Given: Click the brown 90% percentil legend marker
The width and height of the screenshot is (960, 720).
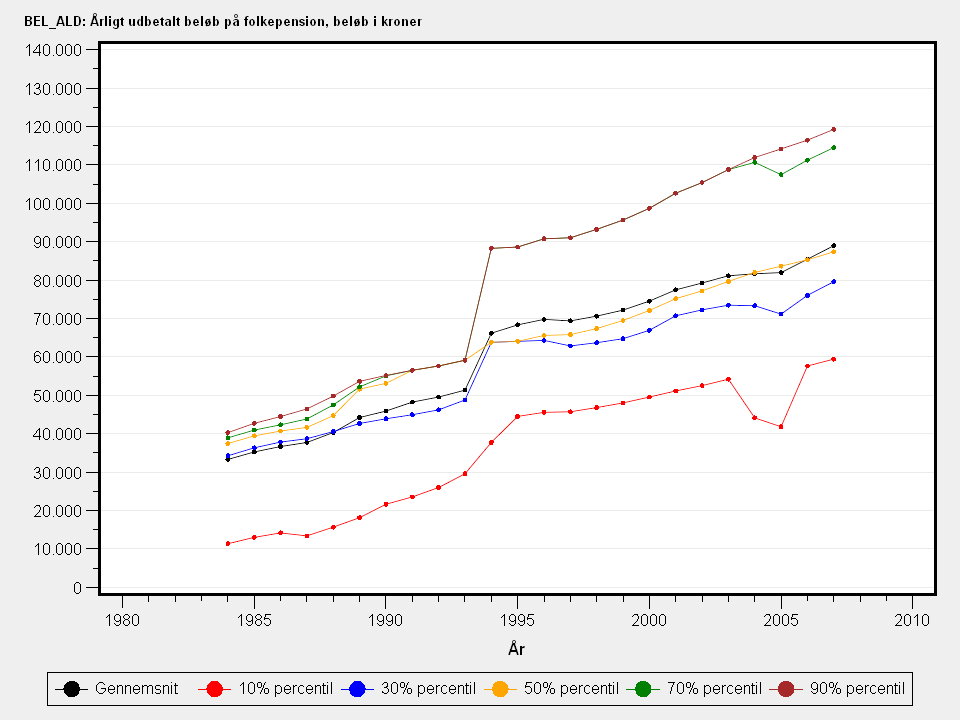Looking at the screenshot, I should [x=786, y=688].
